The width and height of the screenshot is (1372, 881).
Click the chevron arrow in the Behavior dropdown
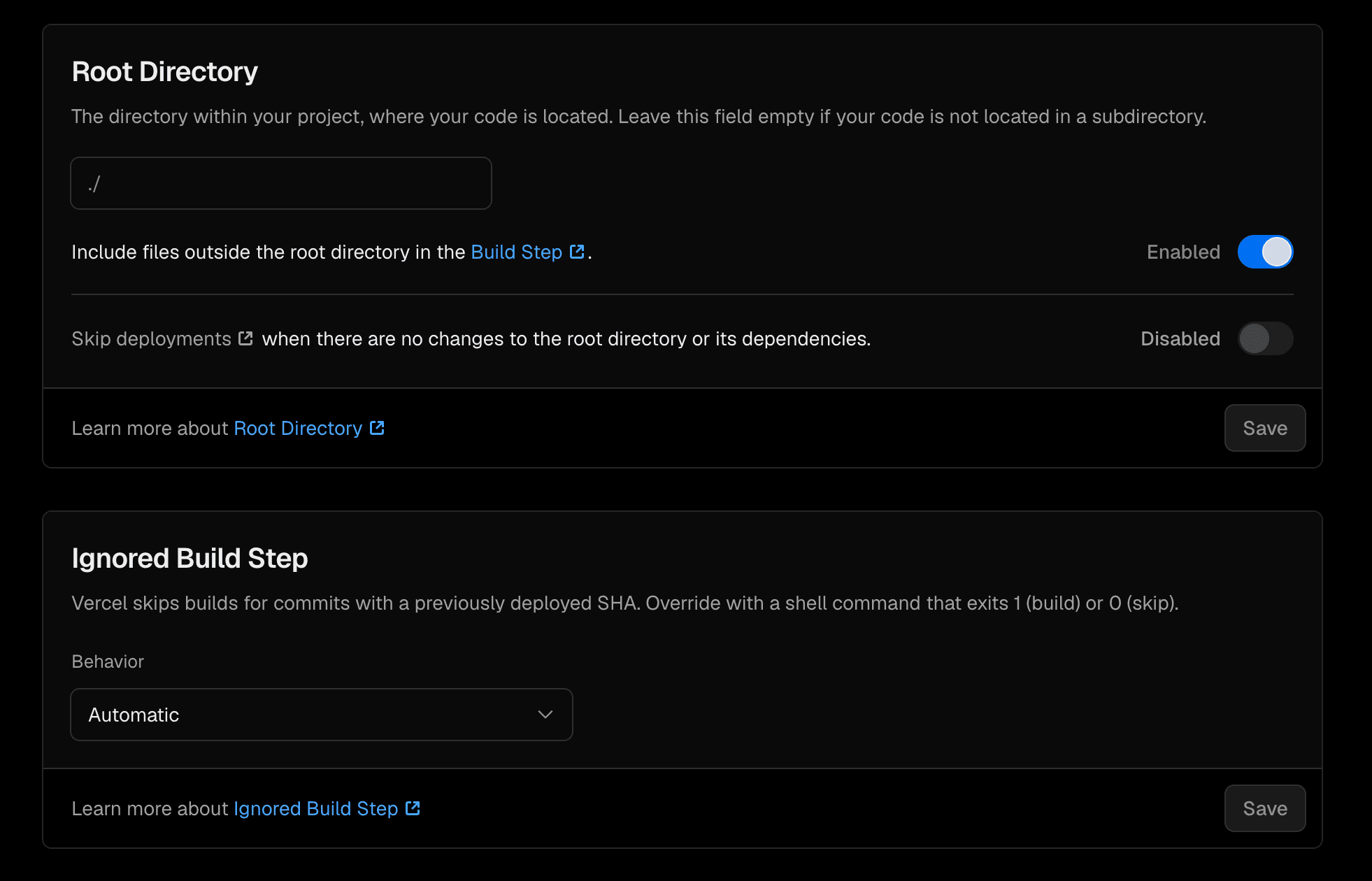tap(545, 715)
